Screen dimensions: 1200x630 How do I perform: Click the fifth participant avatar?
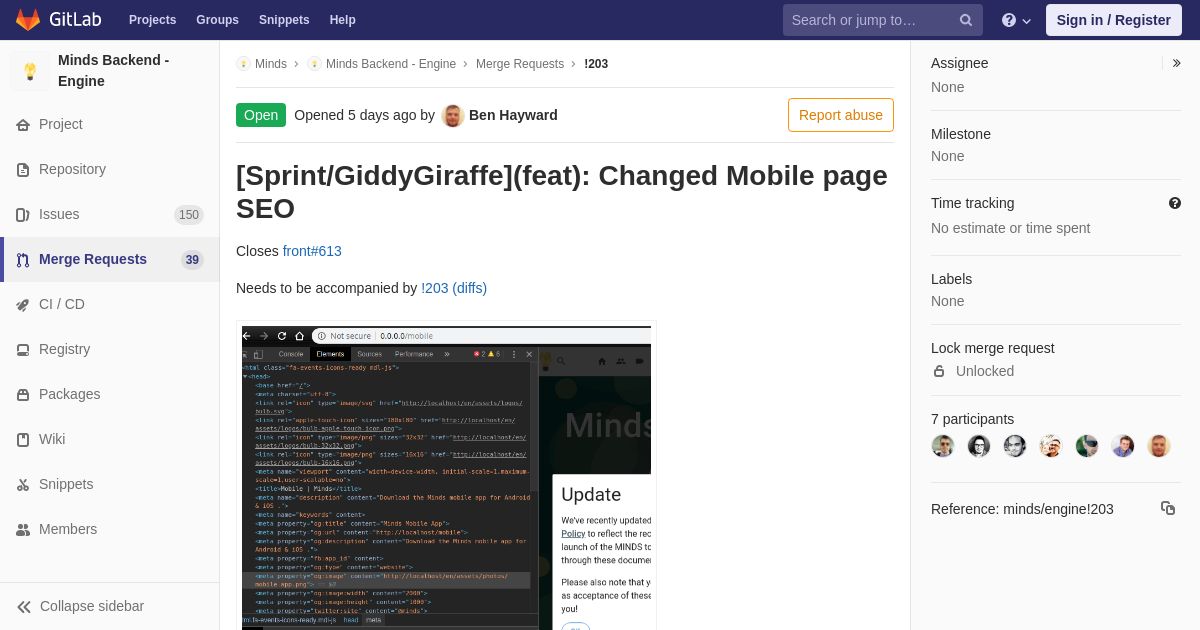pos(1087,446)
